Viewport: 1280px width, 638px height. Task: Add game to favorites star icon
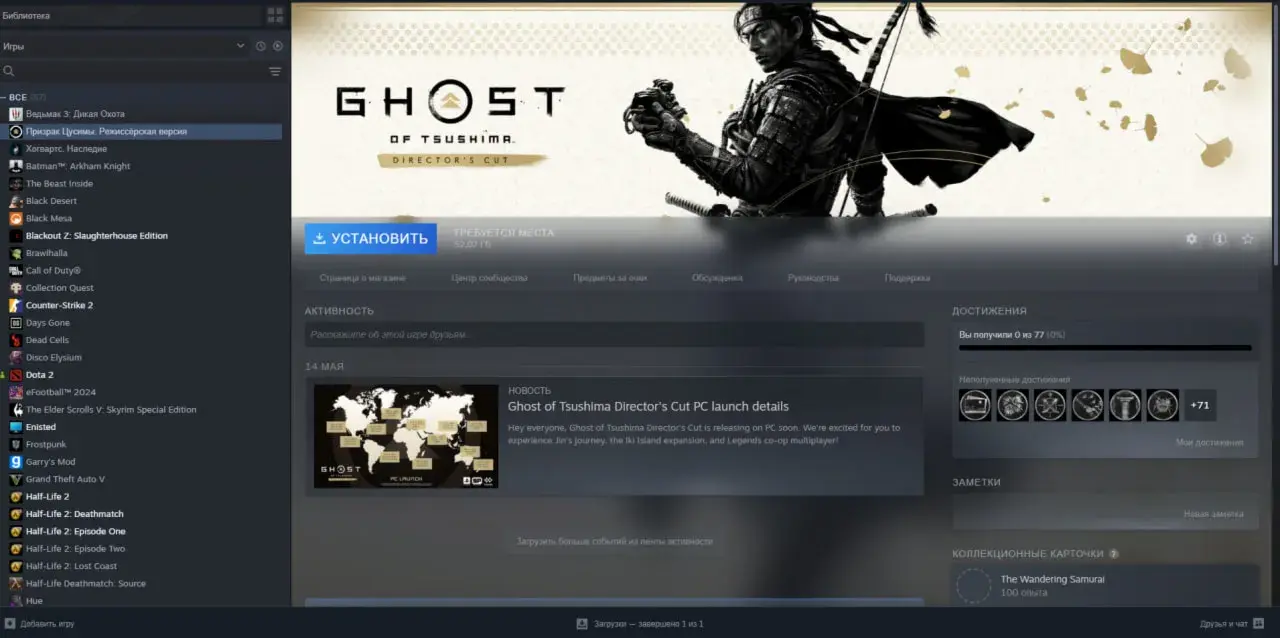pyautogui.click(x=1247, y=239)
